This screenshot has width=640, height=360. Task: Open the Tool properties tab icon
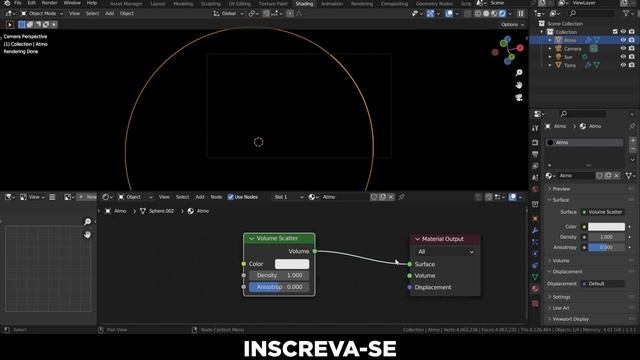click(x=535, y=128)
